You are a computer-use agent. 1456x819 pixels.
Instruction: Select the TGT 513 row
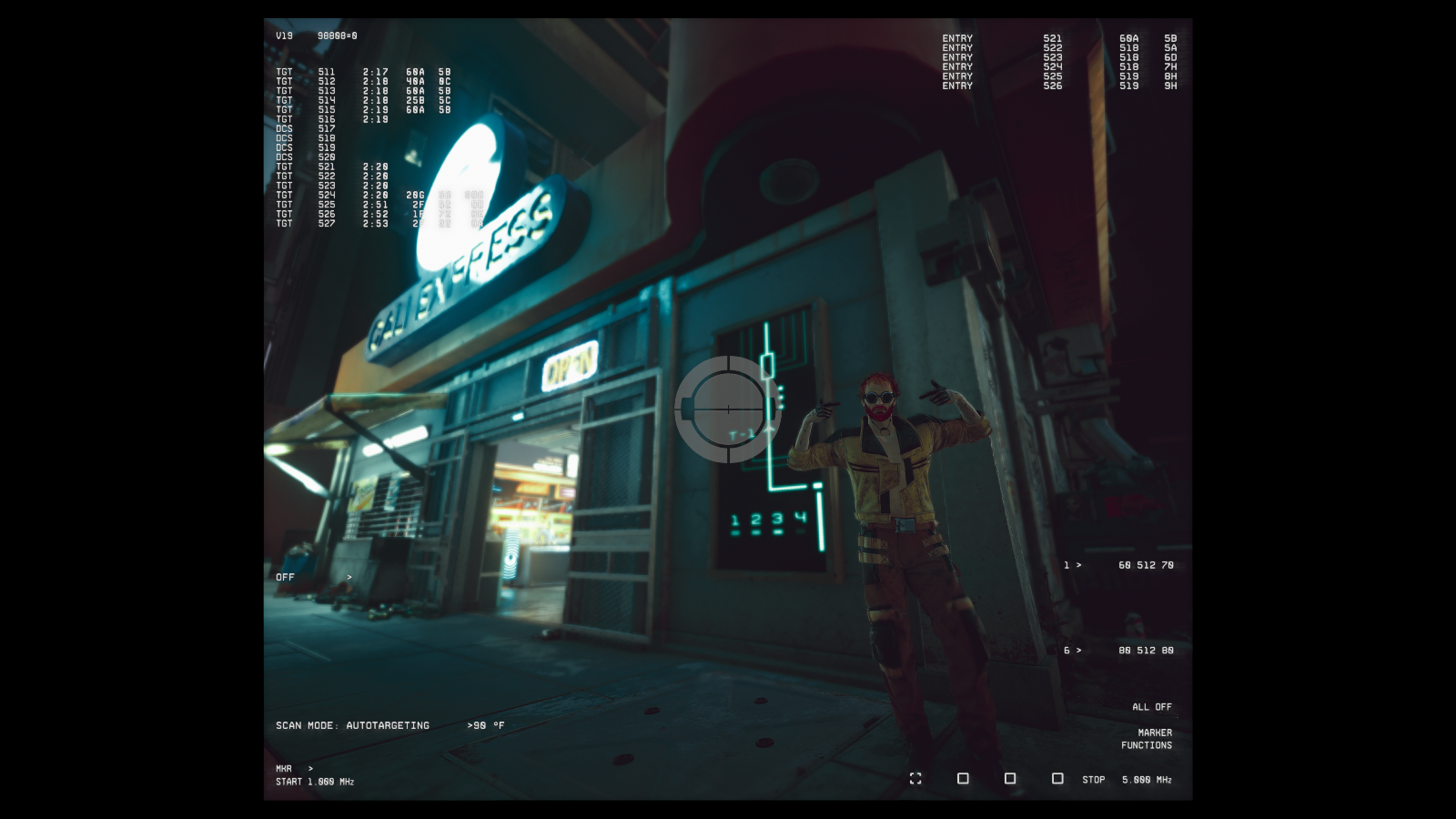(363, 91)
